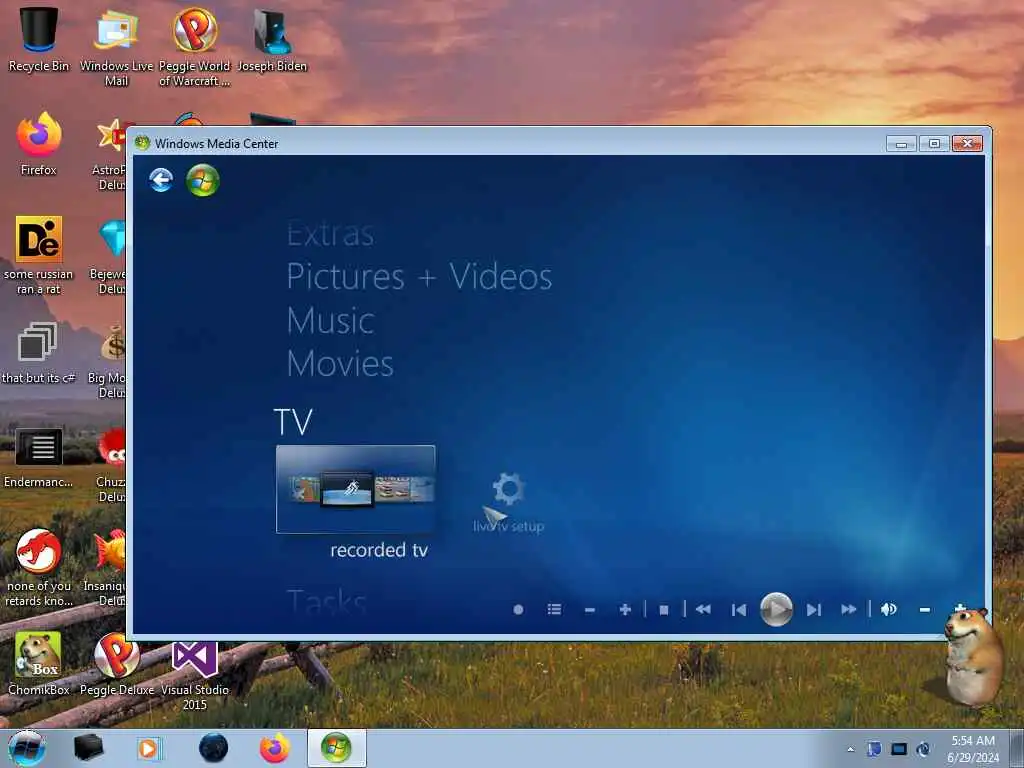Click the fast forward button
1024x768 pixels.
tap(849, 609)
